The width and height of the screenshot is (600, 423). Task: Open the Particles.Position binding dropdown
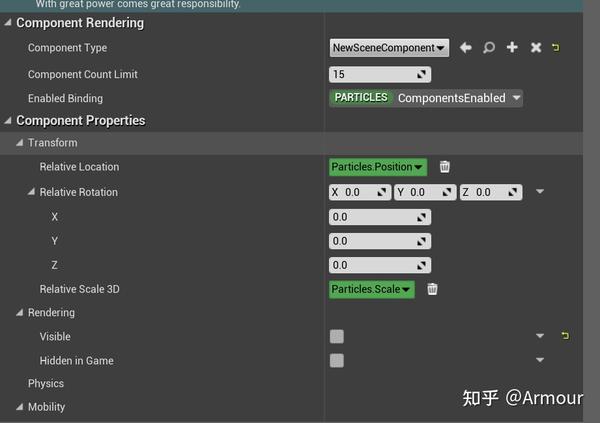(378, 167)
